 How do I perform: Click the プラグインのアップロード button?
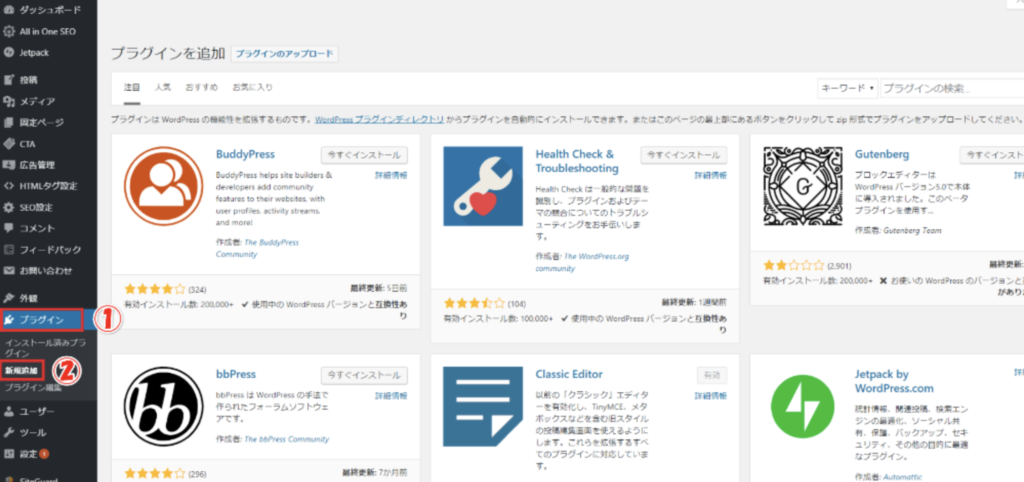tap(285, 54)
